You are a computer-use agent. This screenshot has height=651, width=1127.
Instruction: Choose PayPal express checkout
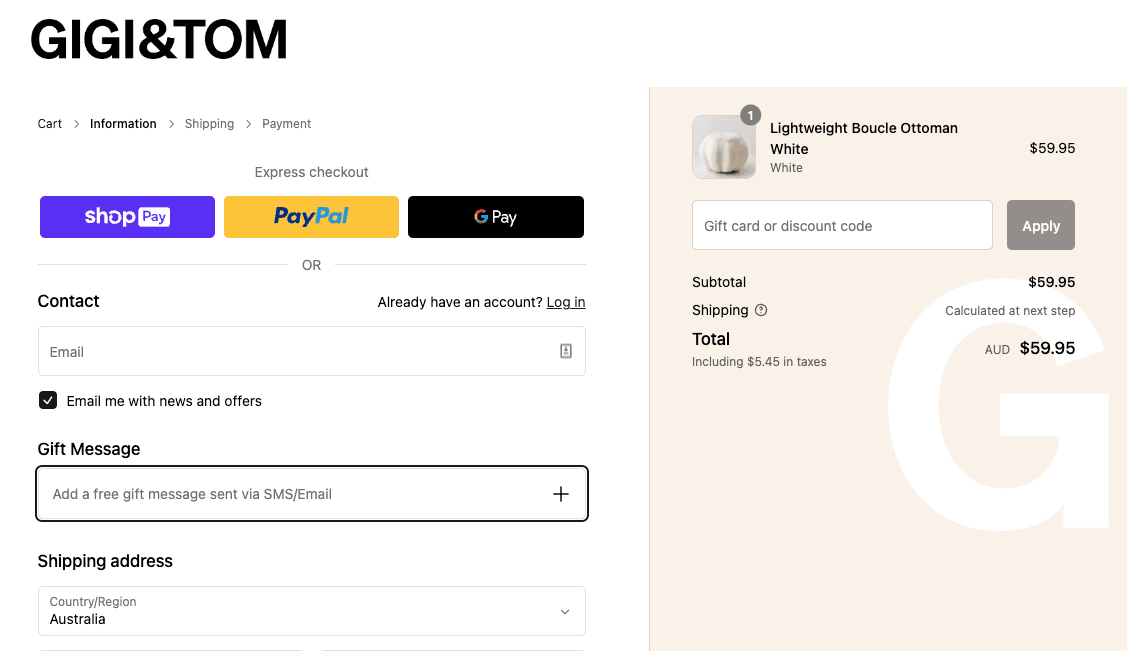point(311,217)
